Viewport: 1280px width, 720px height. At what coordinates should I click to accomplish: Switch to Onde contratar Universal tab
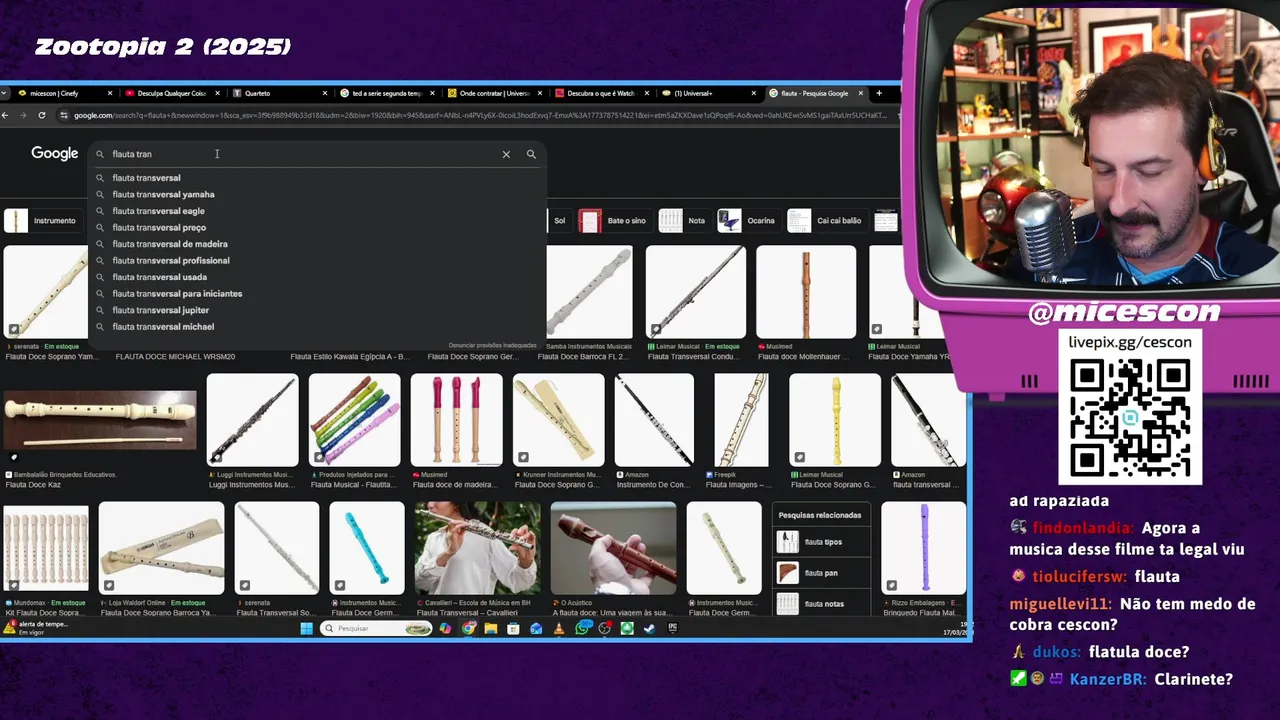[493, 93]
